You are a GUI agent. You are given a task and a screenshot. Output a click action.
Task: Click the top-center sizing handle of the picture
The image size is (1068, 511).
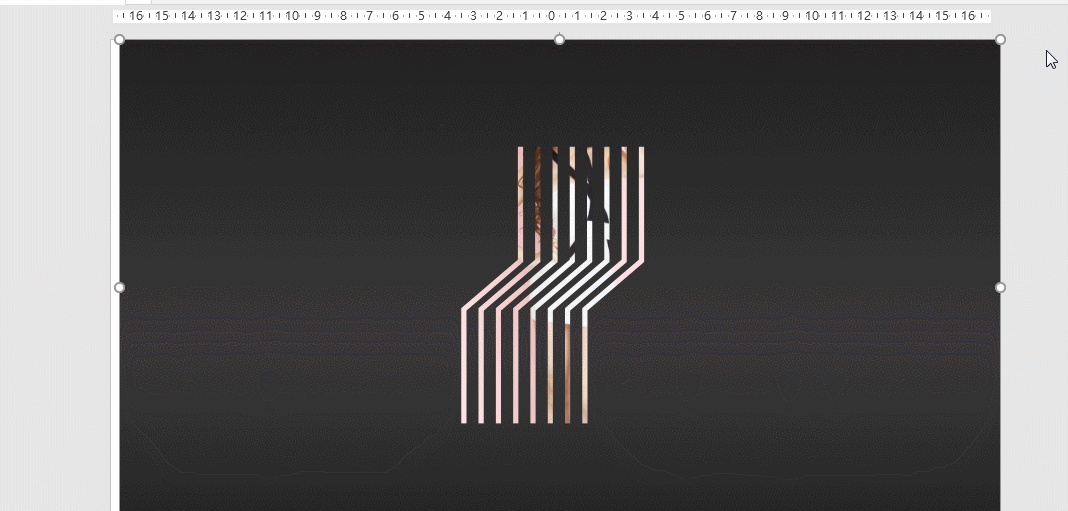(x=559, y=40)
